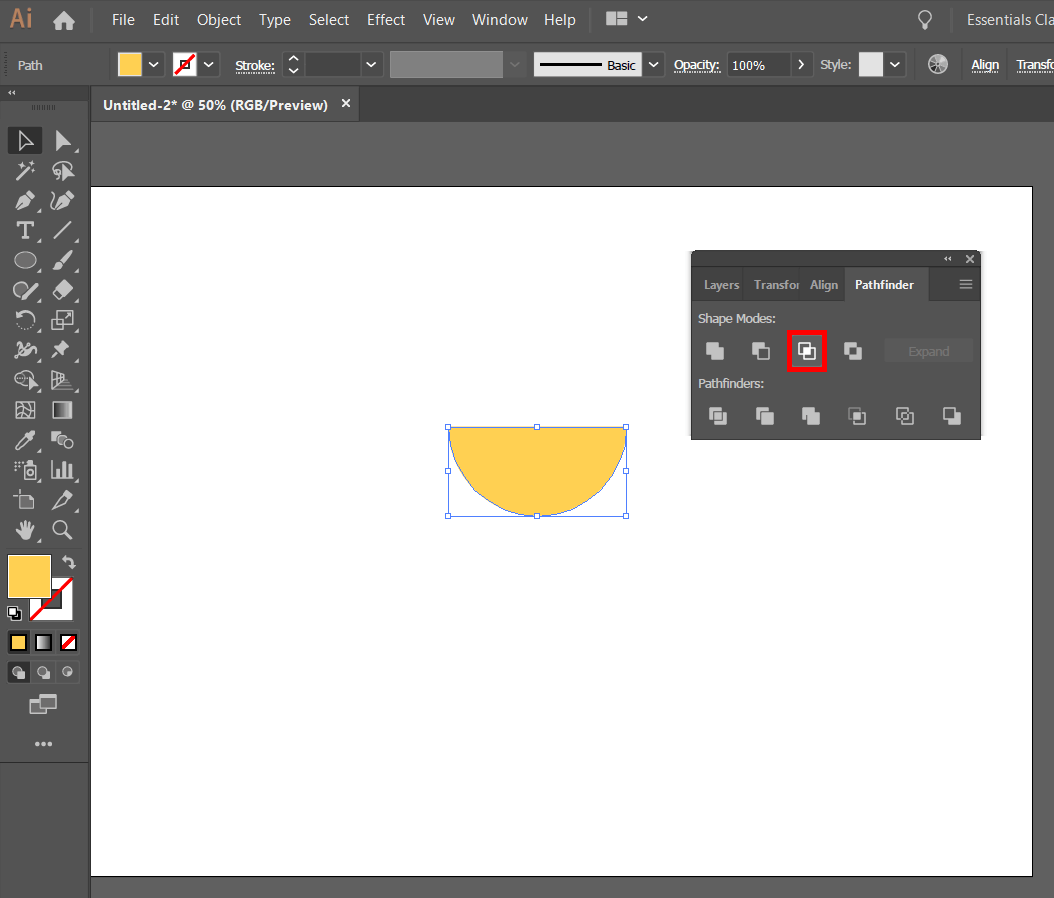Activate the Zoom tool

[x=62, y=530]
